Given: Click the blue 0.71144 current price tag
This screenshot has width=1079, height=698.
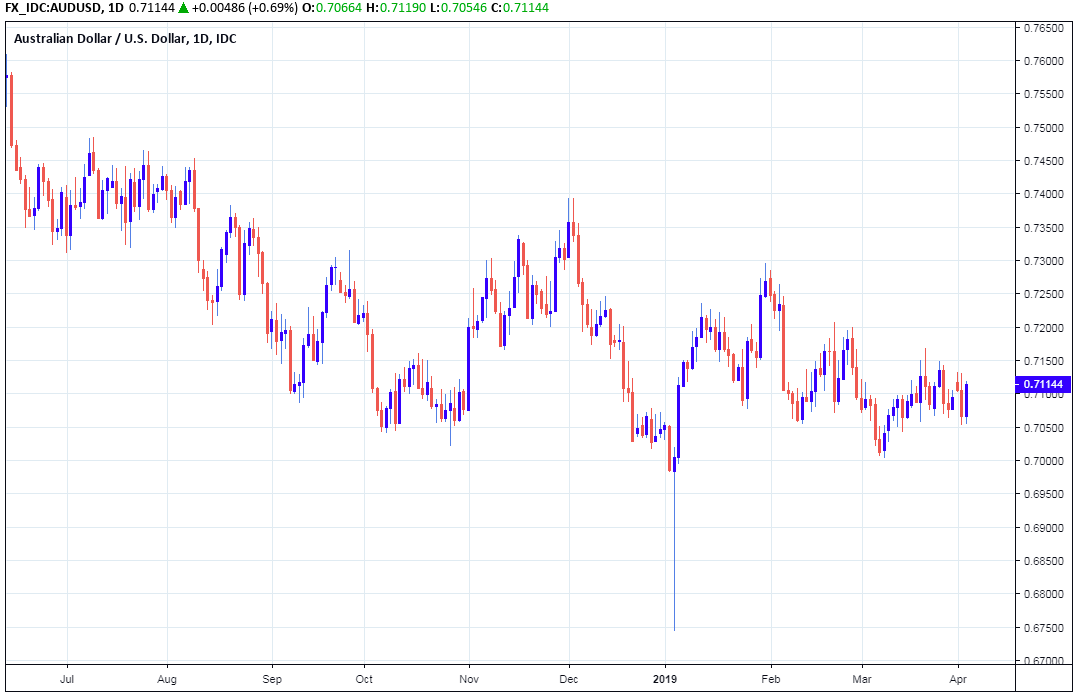Looking at the screenshot, I should pyautogui.click(x=1044, y=384).
